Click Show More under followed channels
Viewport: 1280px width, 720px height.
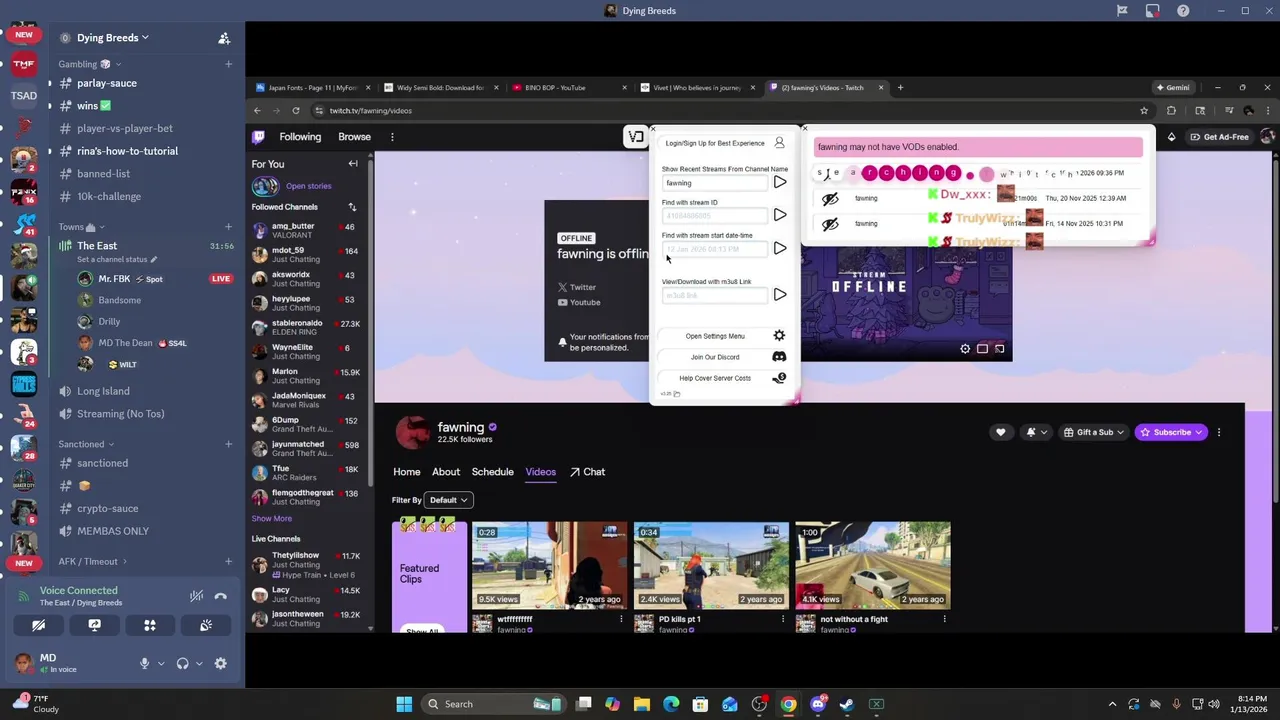click(272, 519)
